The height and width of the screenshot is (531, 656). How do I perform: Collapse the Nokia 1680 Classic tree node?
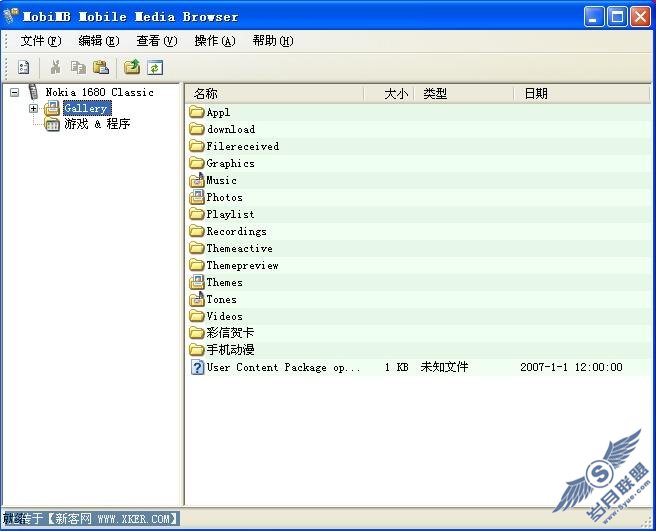pos(15,92)
